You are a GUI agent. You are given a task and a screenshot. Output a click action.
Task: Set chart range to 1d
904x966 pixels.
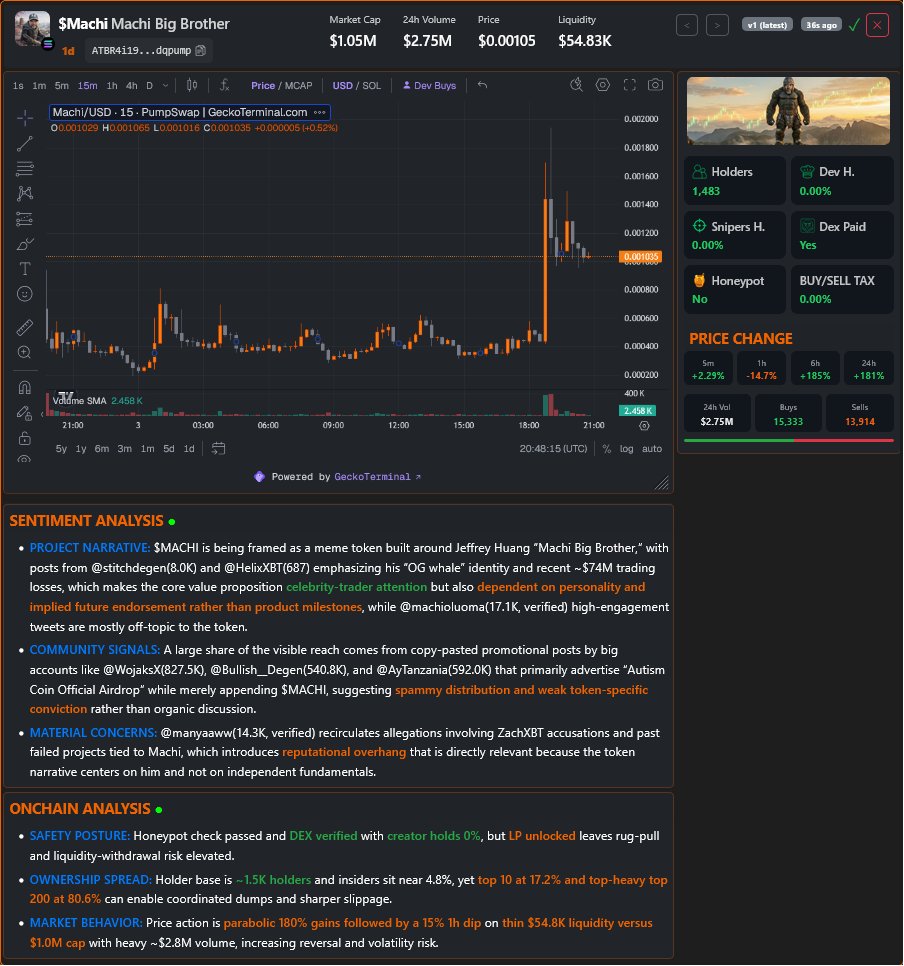pyautogui.click(x=189, y=448)
